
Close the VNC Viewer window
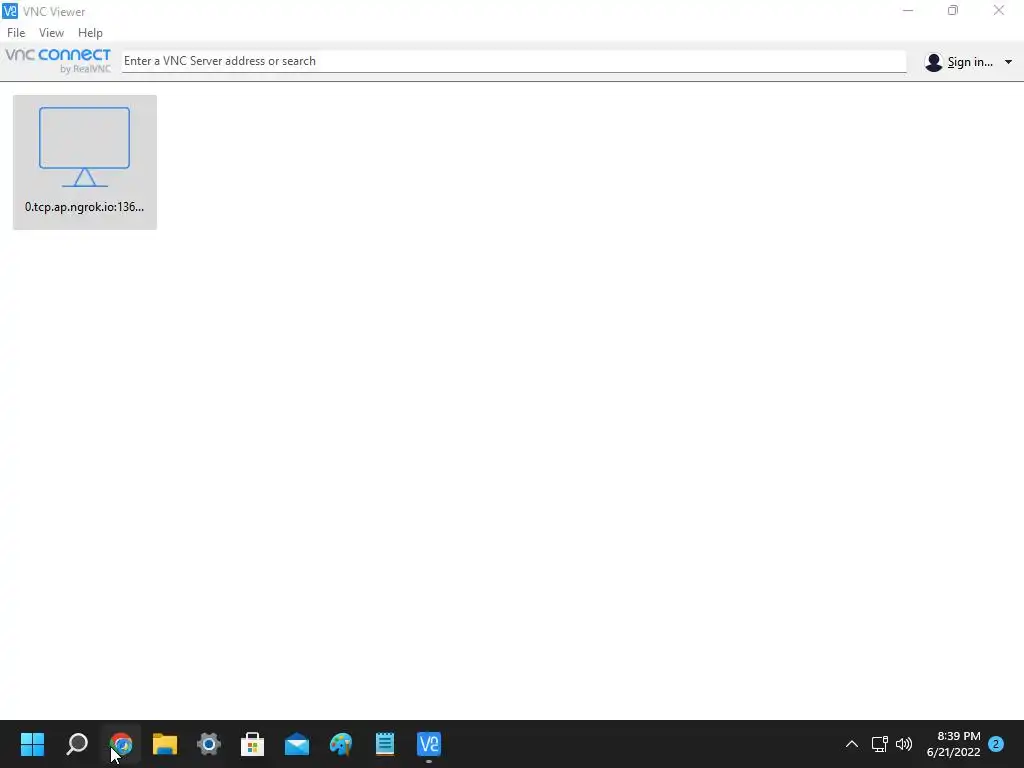pos(999,10)
